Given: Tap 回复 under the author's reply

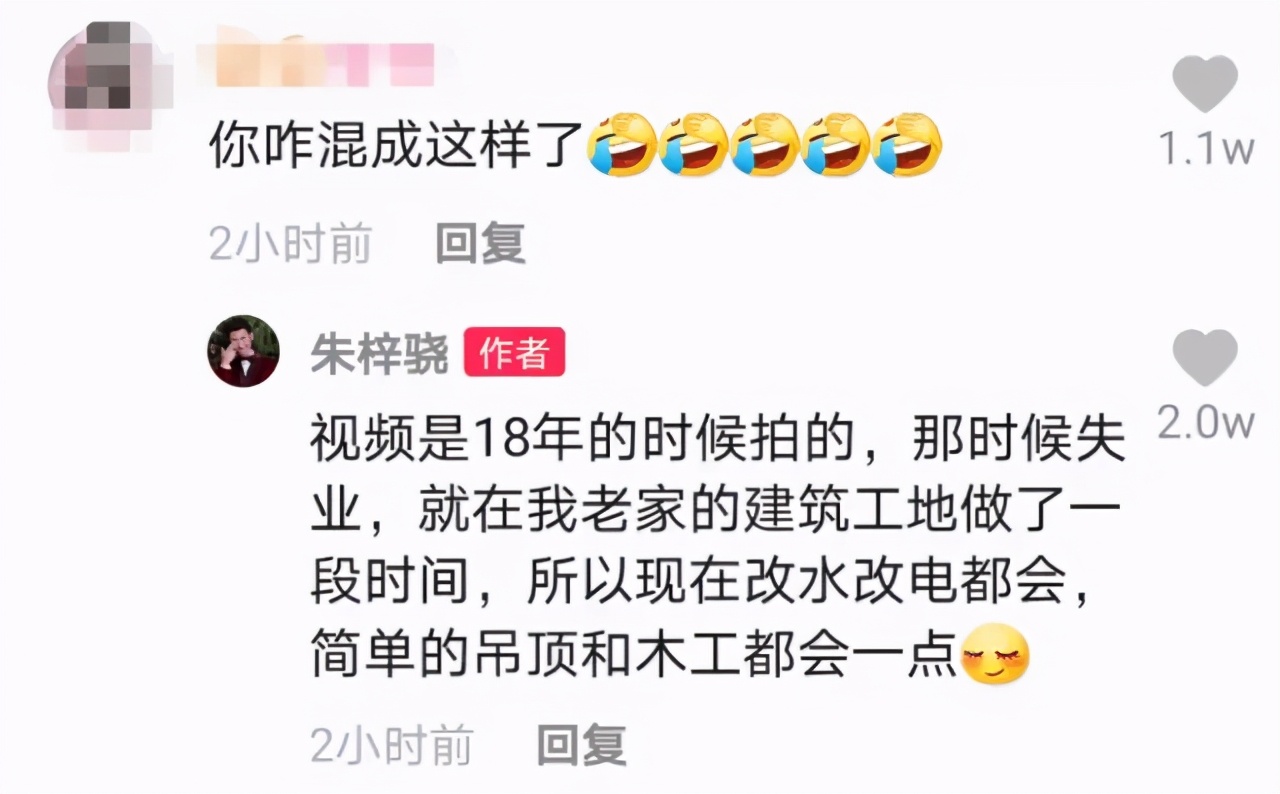Looking at the screenshot, I should (x=582, y=745).
